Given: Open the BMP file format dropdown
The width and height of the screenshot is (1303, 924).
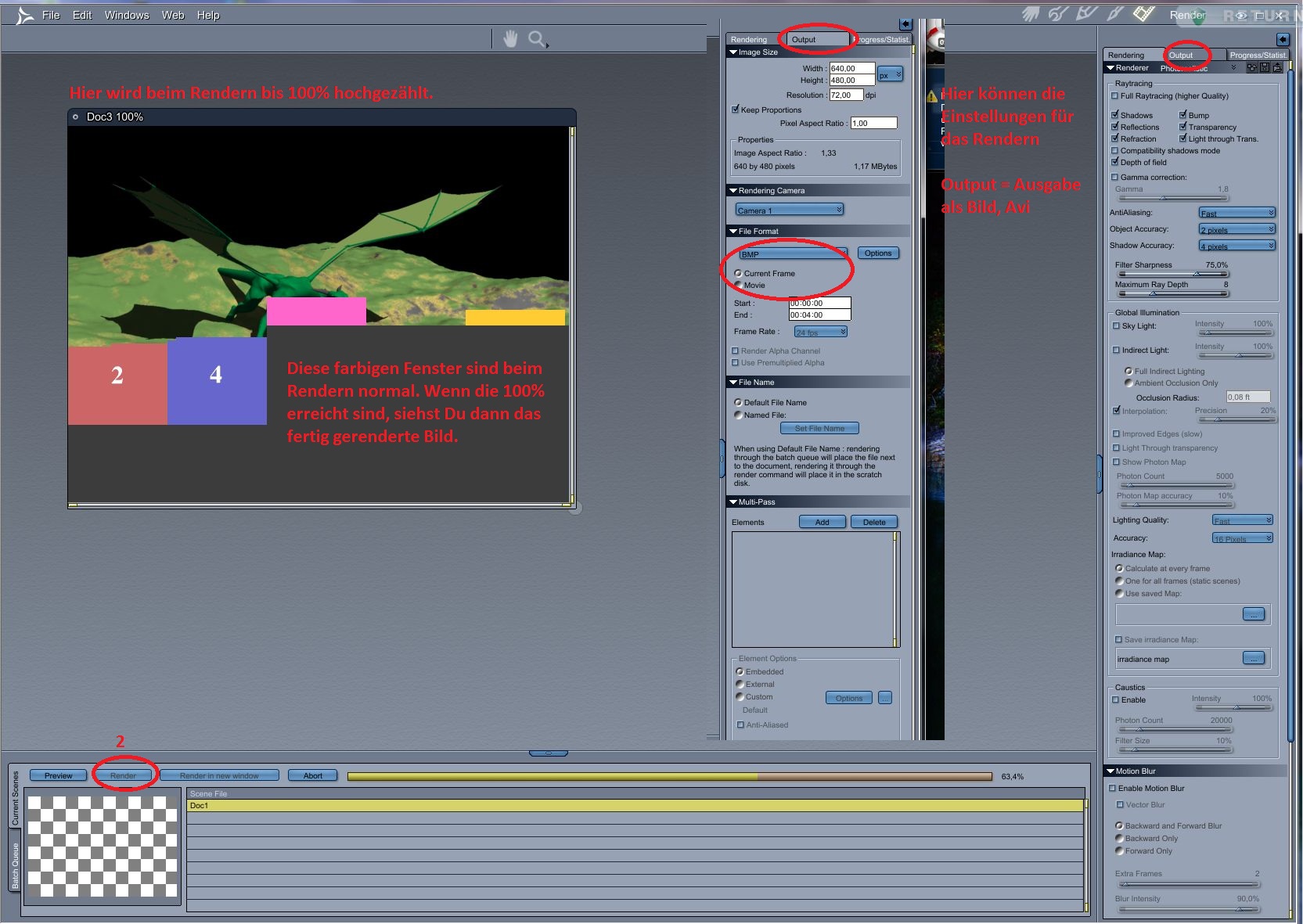Looking at the screenshot, I should coord(793,253).
